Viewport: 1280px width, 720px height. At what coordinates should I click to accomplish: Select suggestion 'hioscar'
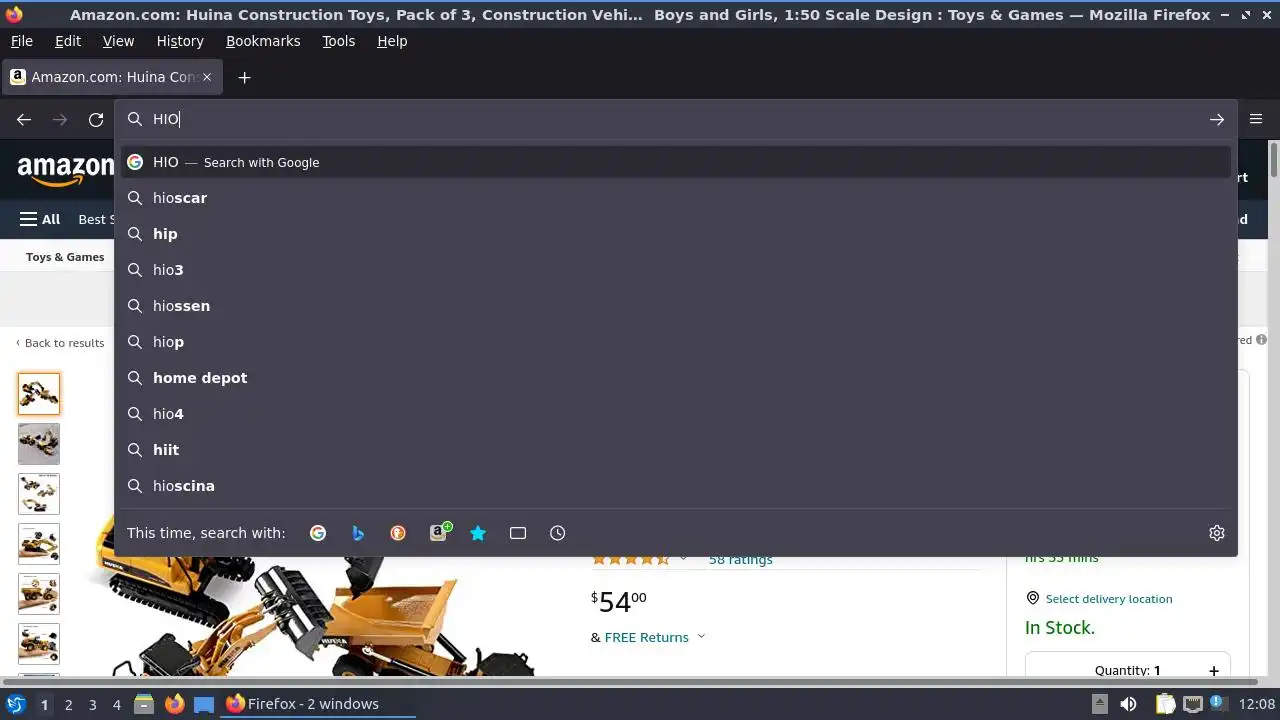pos(676,198)
